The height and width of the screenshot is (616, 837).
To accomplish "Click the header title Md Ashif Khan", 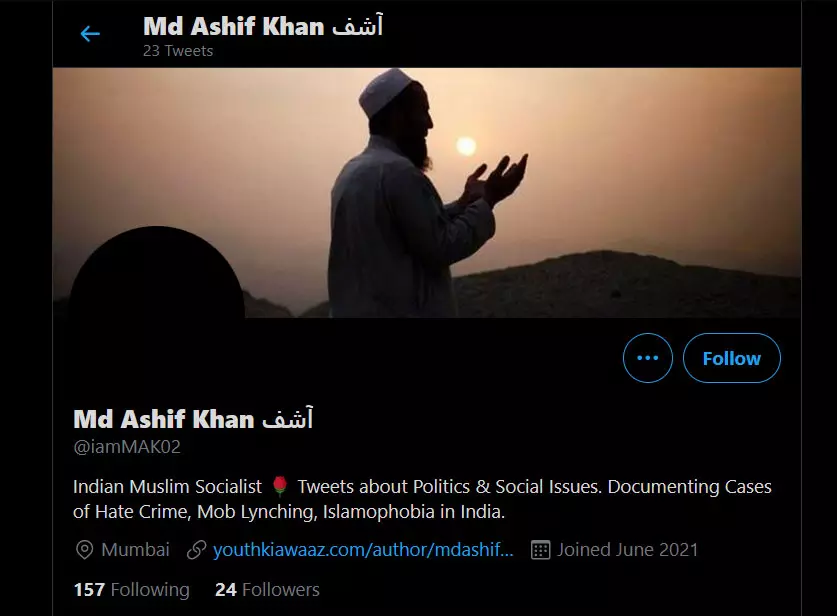I will point(263,26).
